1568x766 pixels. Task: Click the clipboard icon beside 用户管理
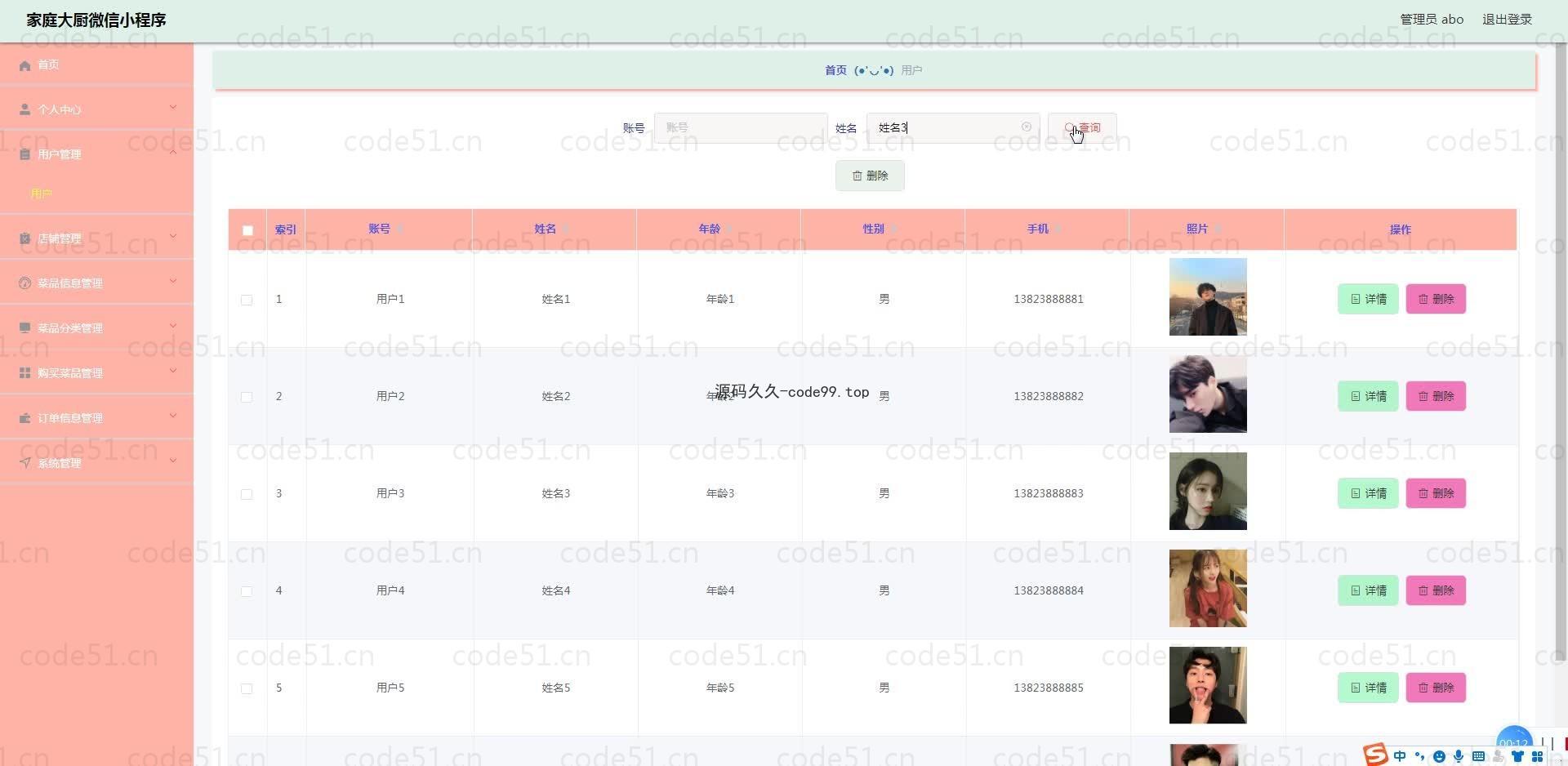pos(24,154)
